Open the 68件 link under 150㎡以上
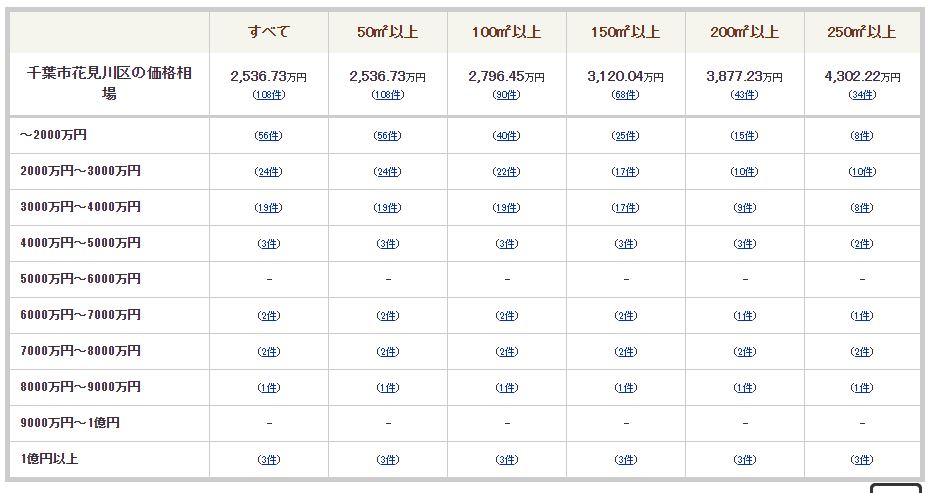The image size is (933, 493). (x=625, y=95)
